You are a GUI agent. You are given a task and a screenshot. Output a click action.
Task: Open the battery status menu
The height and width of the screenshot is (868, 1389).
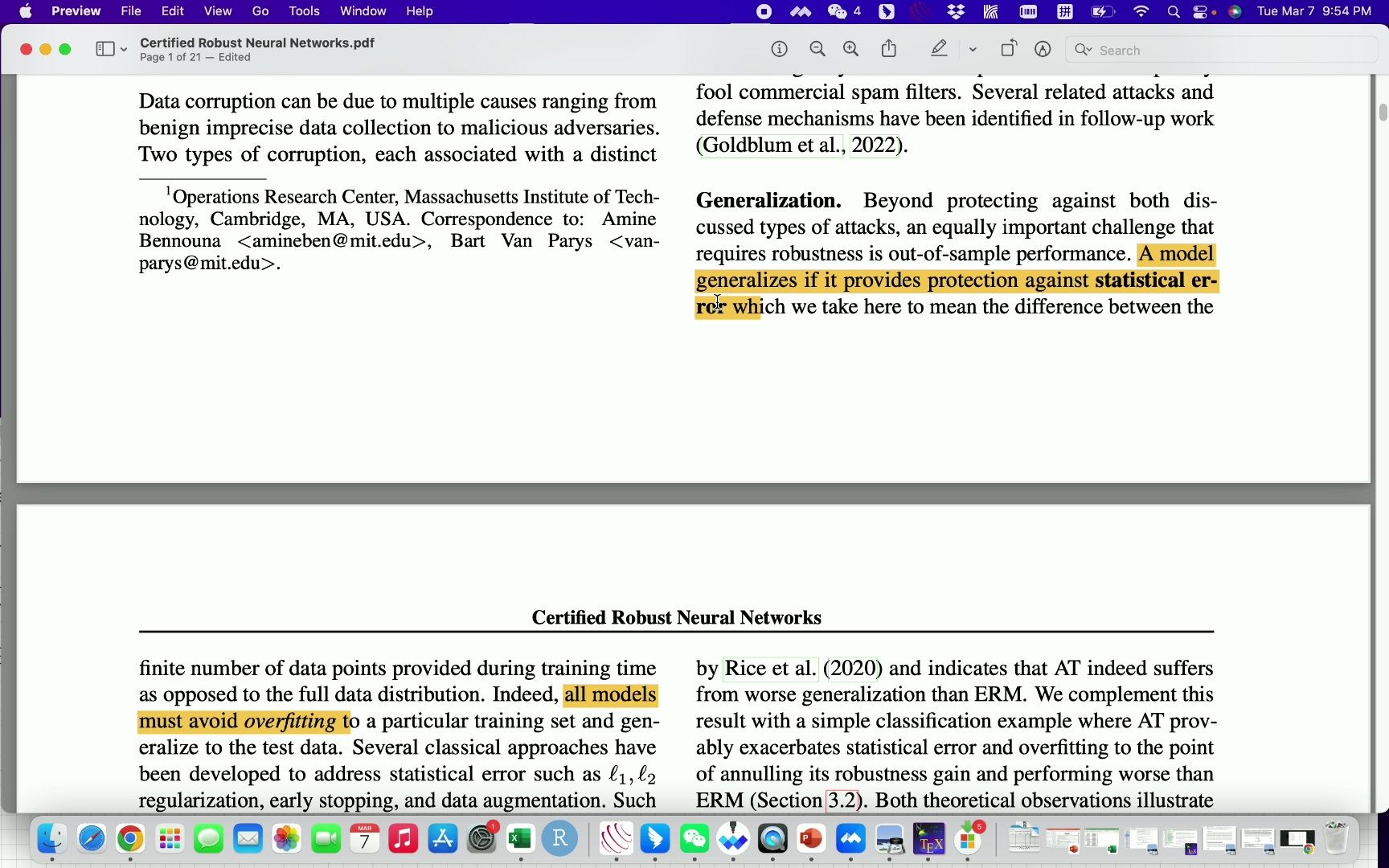(1103, 11)
